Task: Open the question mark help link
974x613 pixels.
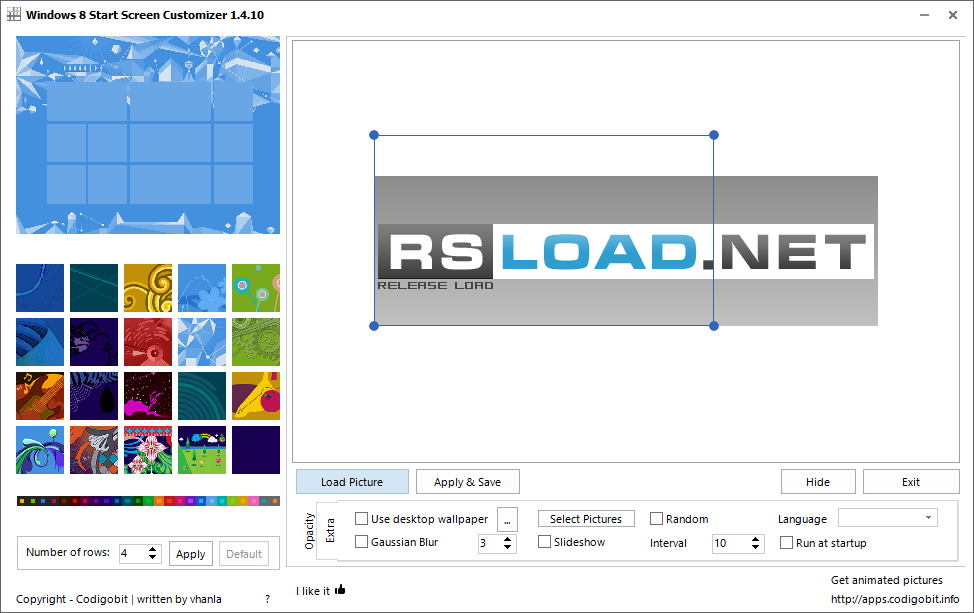Action: pos(268,599)
